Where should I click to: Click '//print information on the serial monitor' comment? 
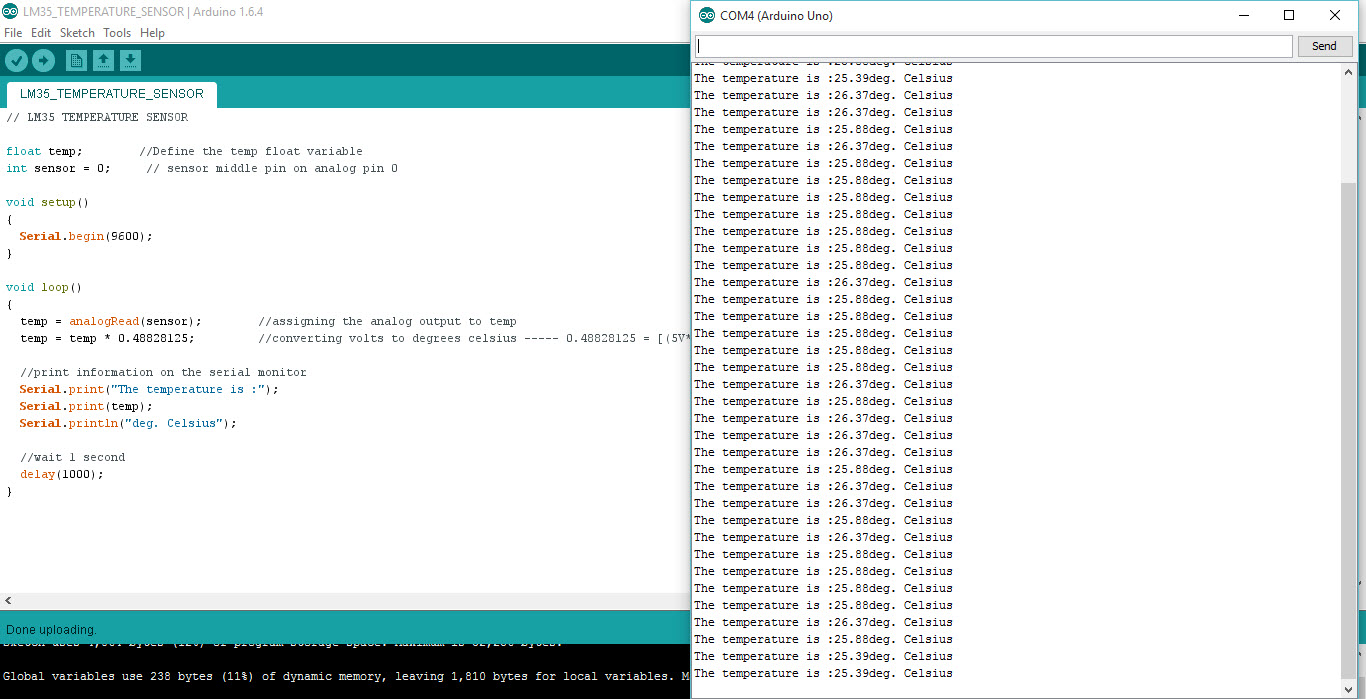coord(163,372)
